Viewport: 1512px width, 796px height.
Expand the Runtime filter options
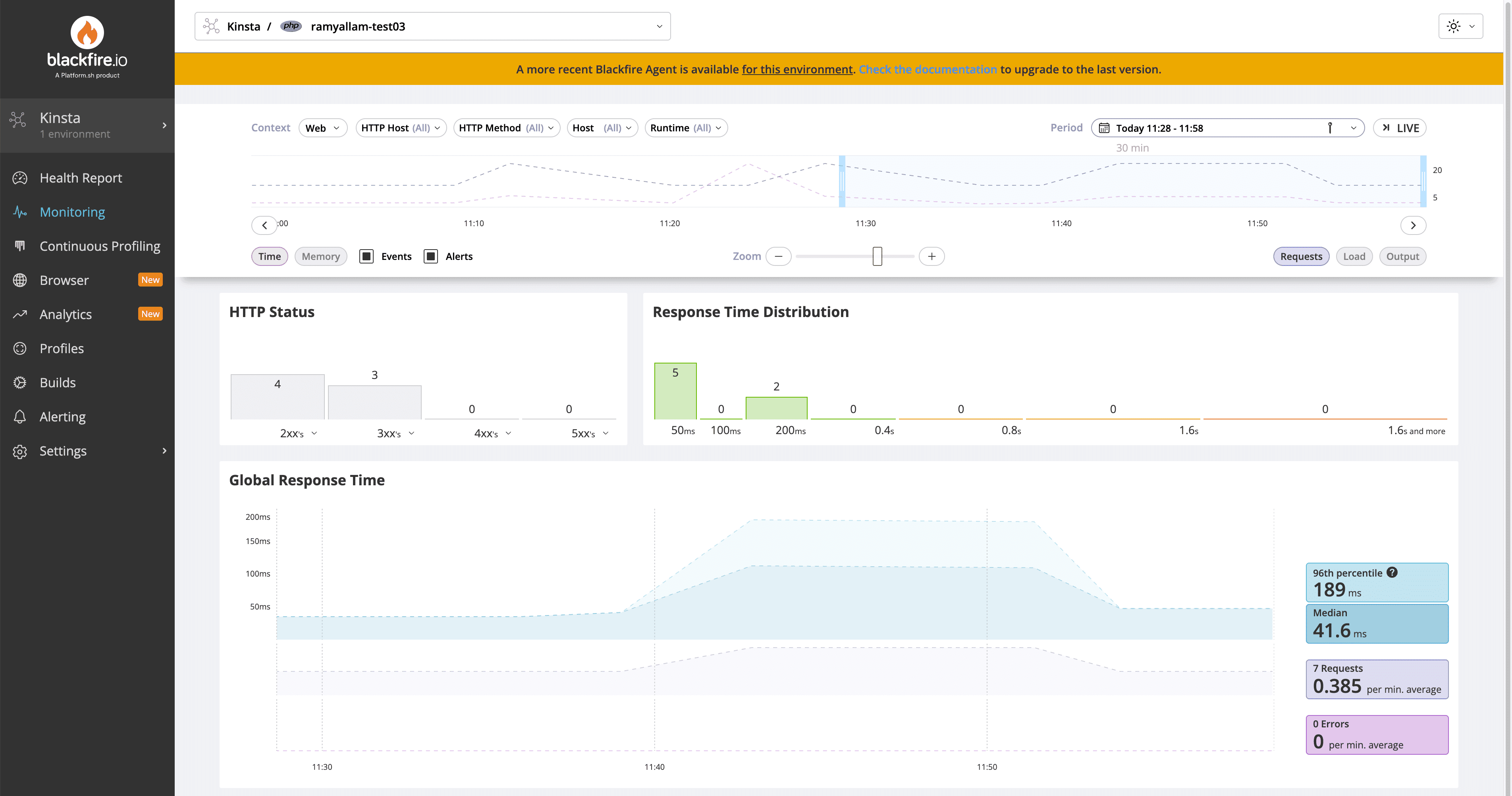point(685,127)
